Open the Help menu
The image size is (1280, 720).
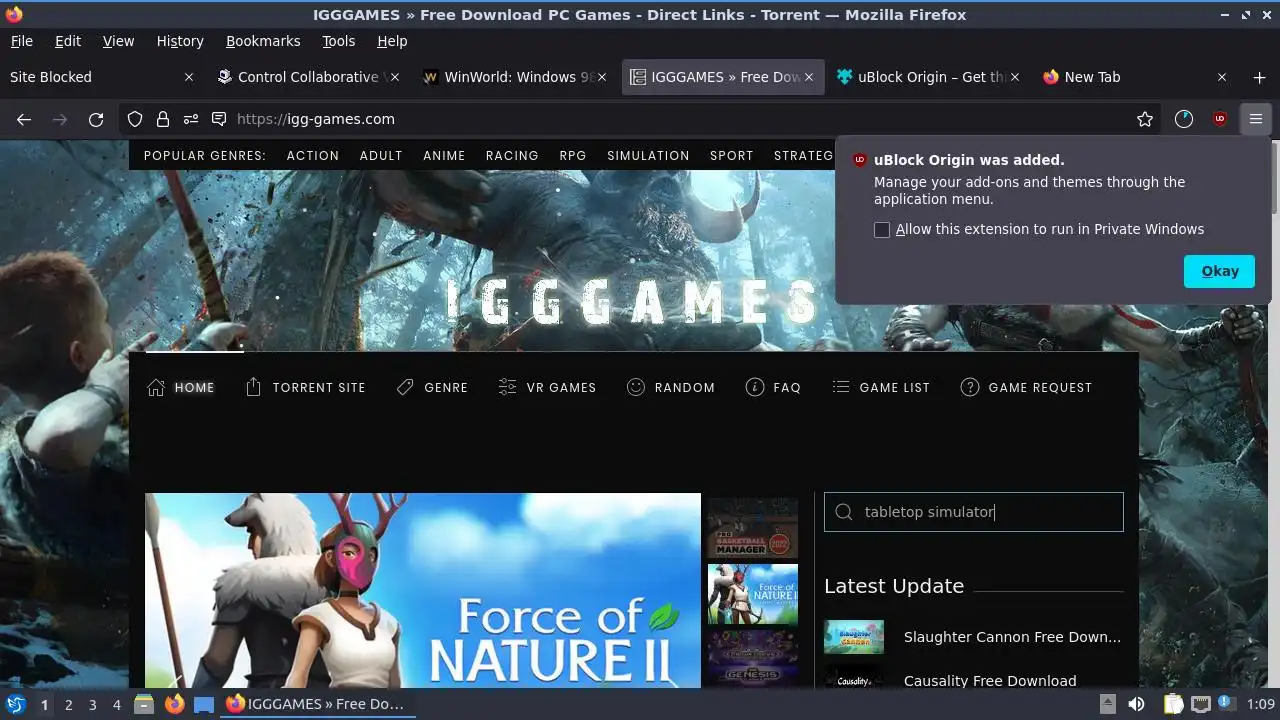pos(392,41)
